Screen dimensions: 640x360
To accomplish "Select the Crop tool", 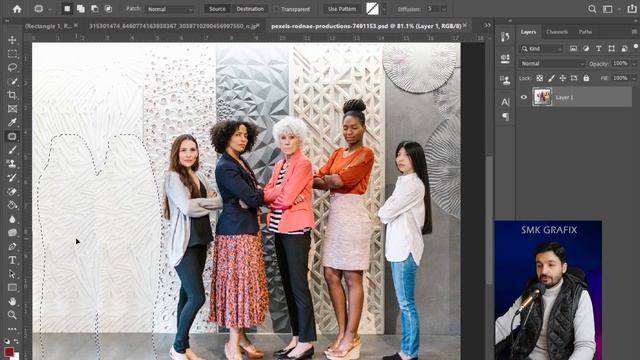I will click(12, 95).
